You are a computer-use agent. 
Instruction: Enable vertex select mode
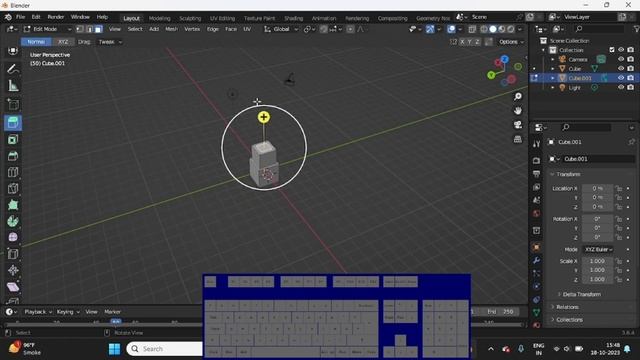80,29
